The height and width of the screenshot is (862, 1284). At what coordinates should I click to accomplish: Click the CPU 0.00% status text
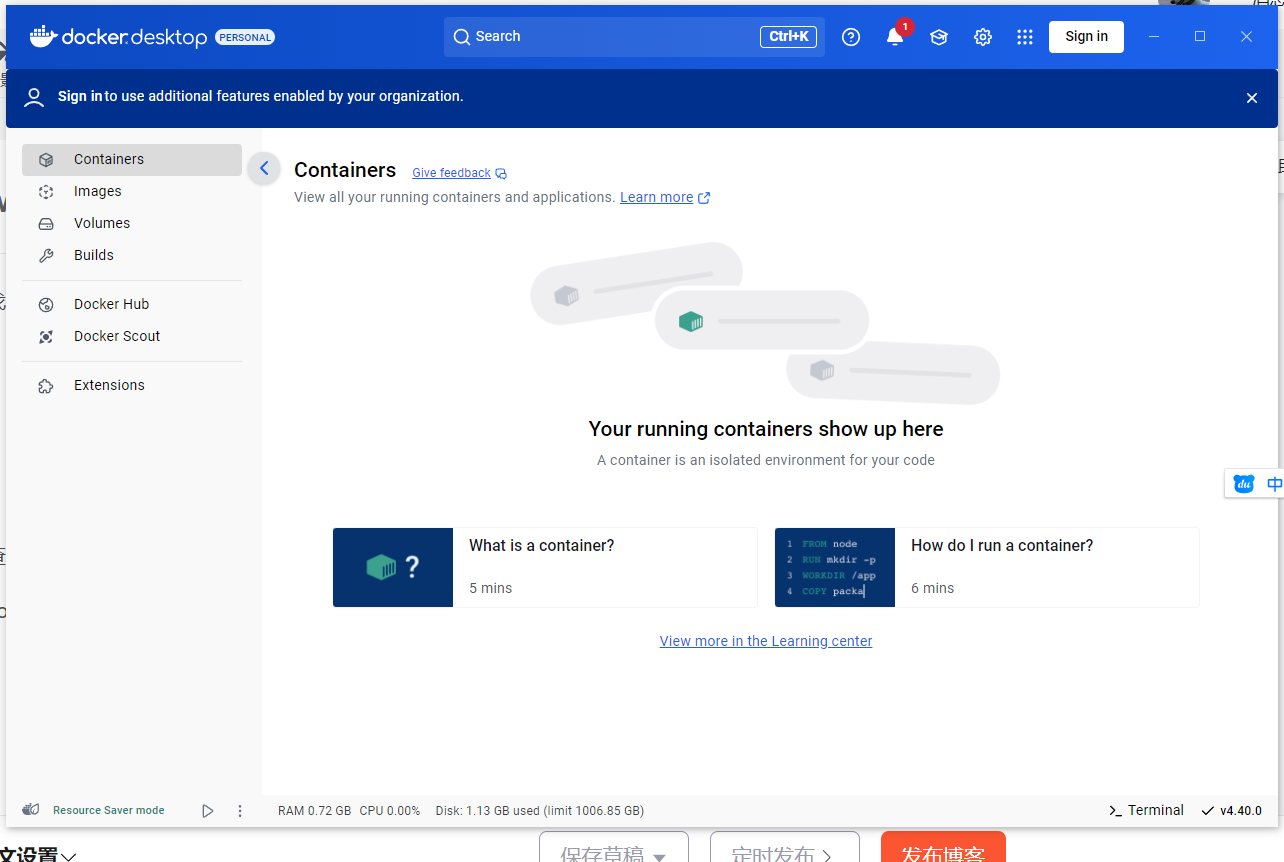(x=390, y=811)
